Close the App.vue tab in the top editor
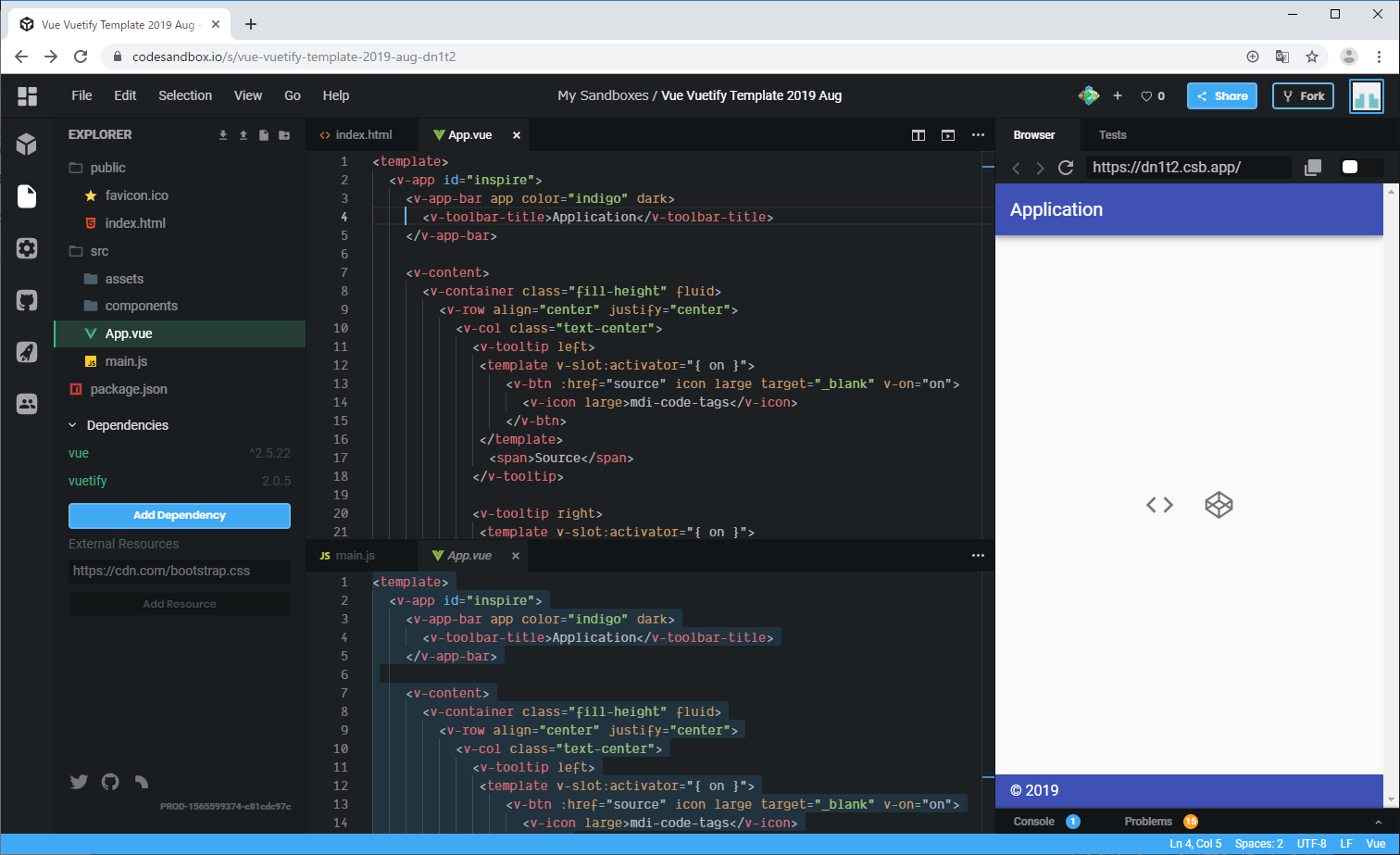The width and height of the screenshot is (1400, 855). [x=517, y=135]
